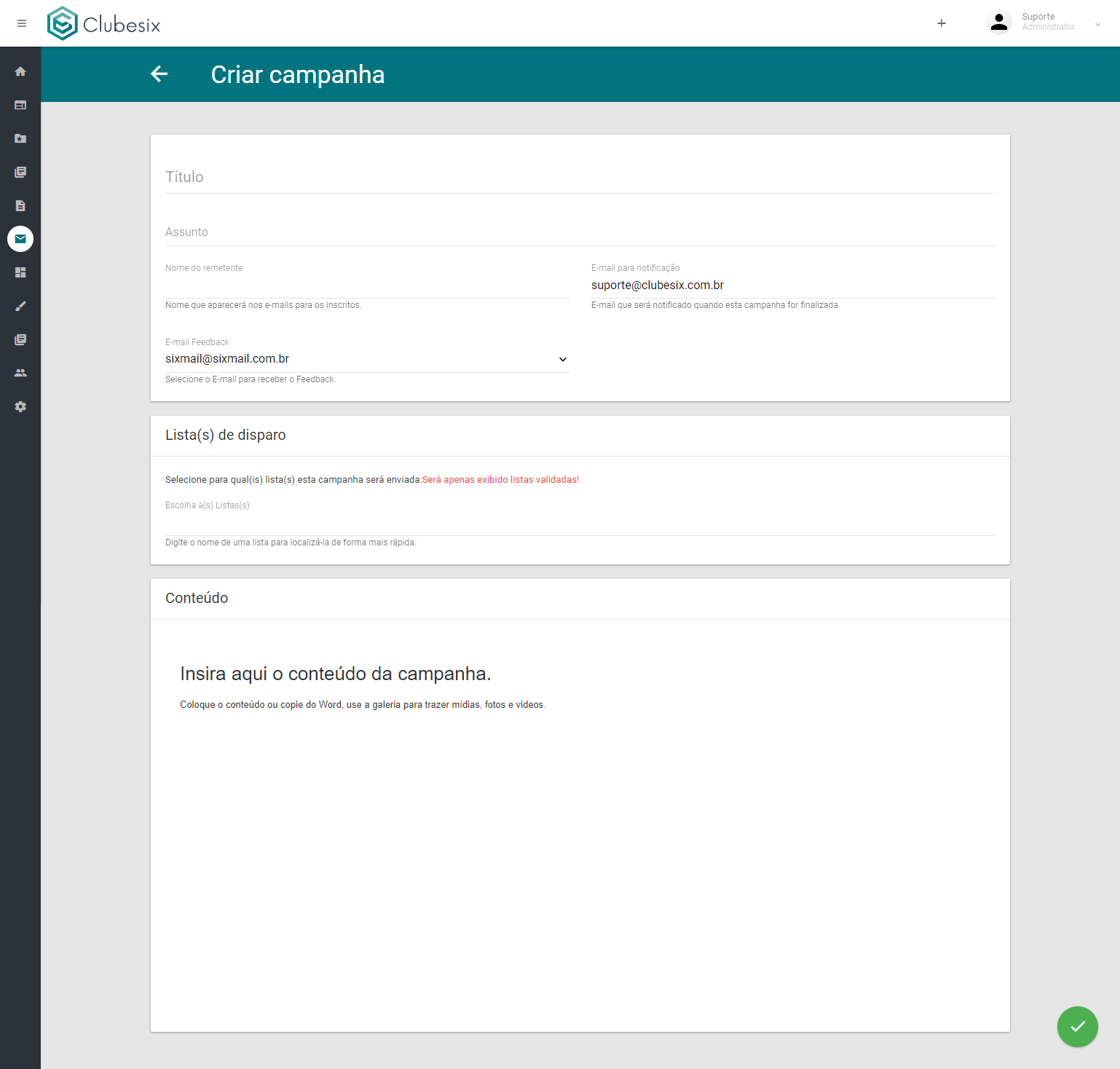Open the web layout sidebar icon
This screenshot has width=1120, height=1069.
pyautogui.click(x=20, y=105)
